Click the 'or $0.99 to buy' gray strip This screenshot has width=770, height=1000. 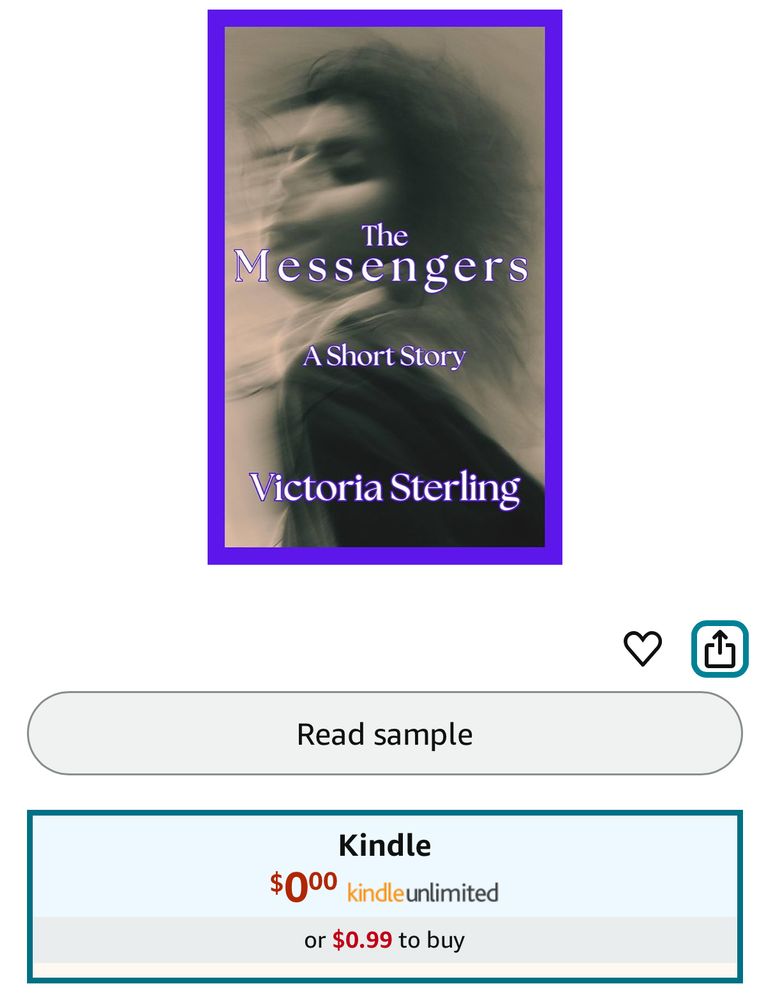(x=385, y=940)
